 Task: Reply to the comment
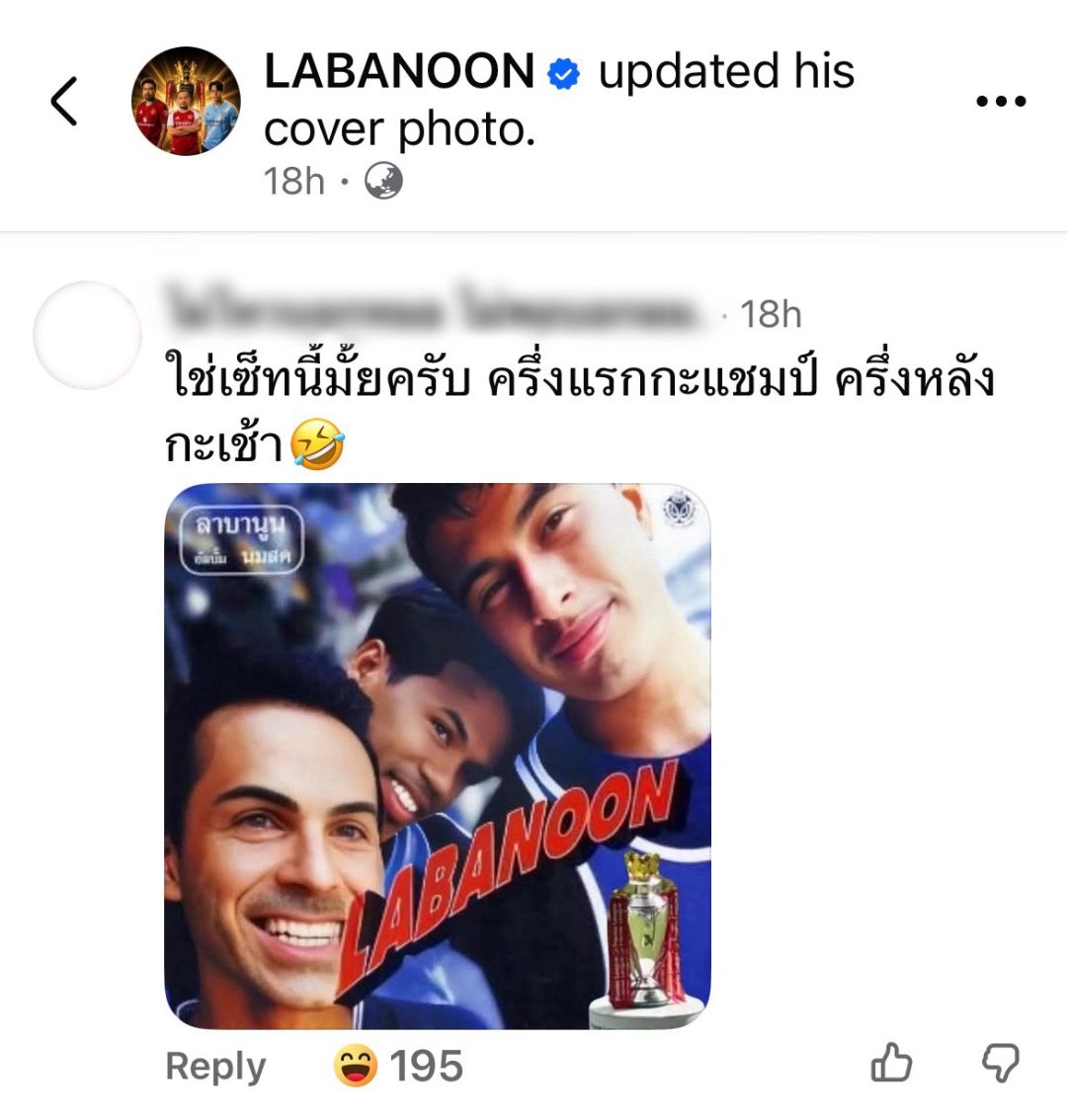[215, 1066]
